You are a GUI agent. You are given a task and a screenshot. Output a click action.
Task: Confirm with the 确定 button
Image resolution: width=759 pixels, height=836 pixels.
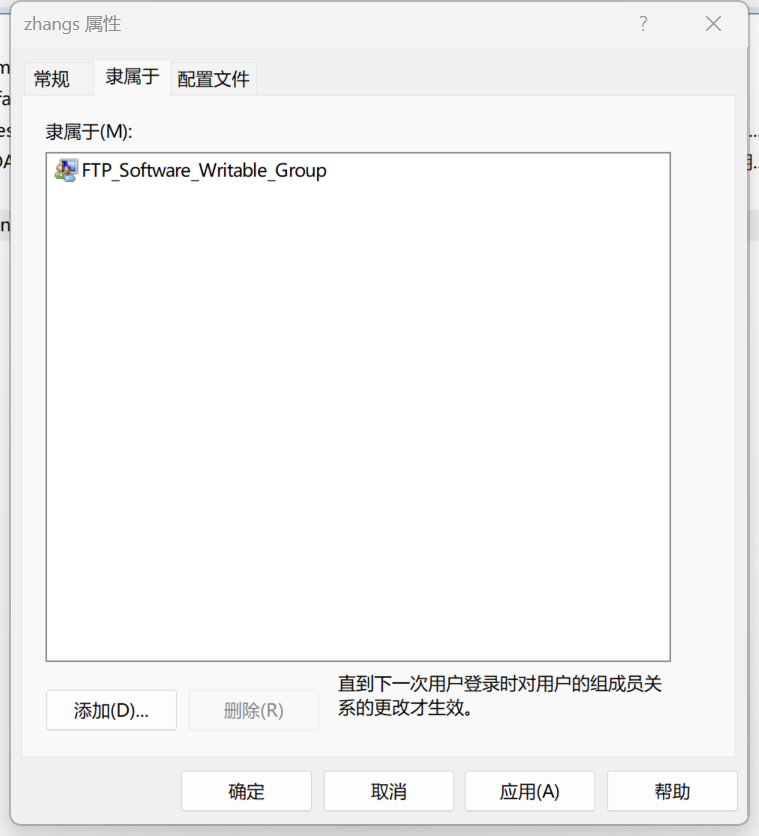246,791
